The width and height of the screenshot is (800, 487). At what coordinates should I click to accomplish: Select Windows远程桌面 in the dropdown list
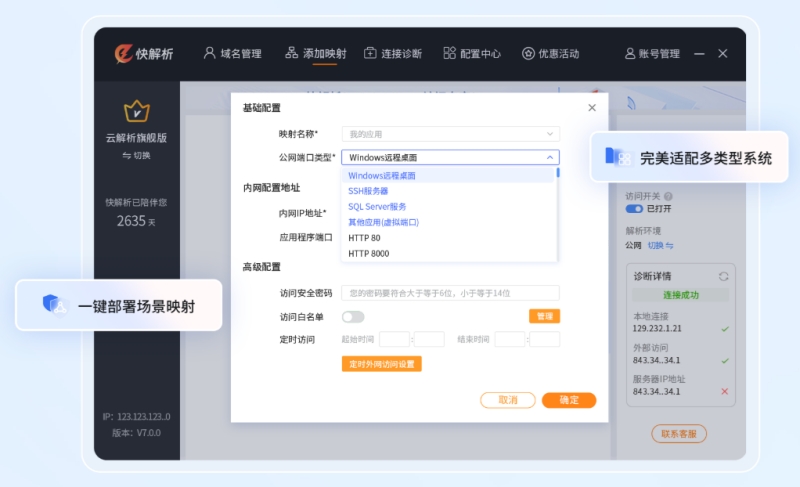447,175
